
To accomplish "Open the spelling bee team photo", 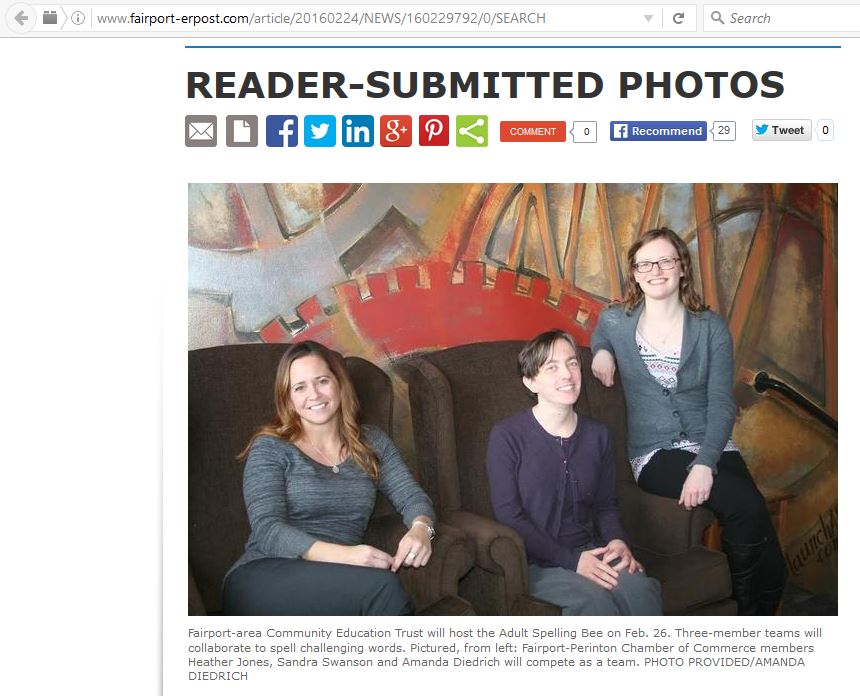I will (x=513, y=399).
